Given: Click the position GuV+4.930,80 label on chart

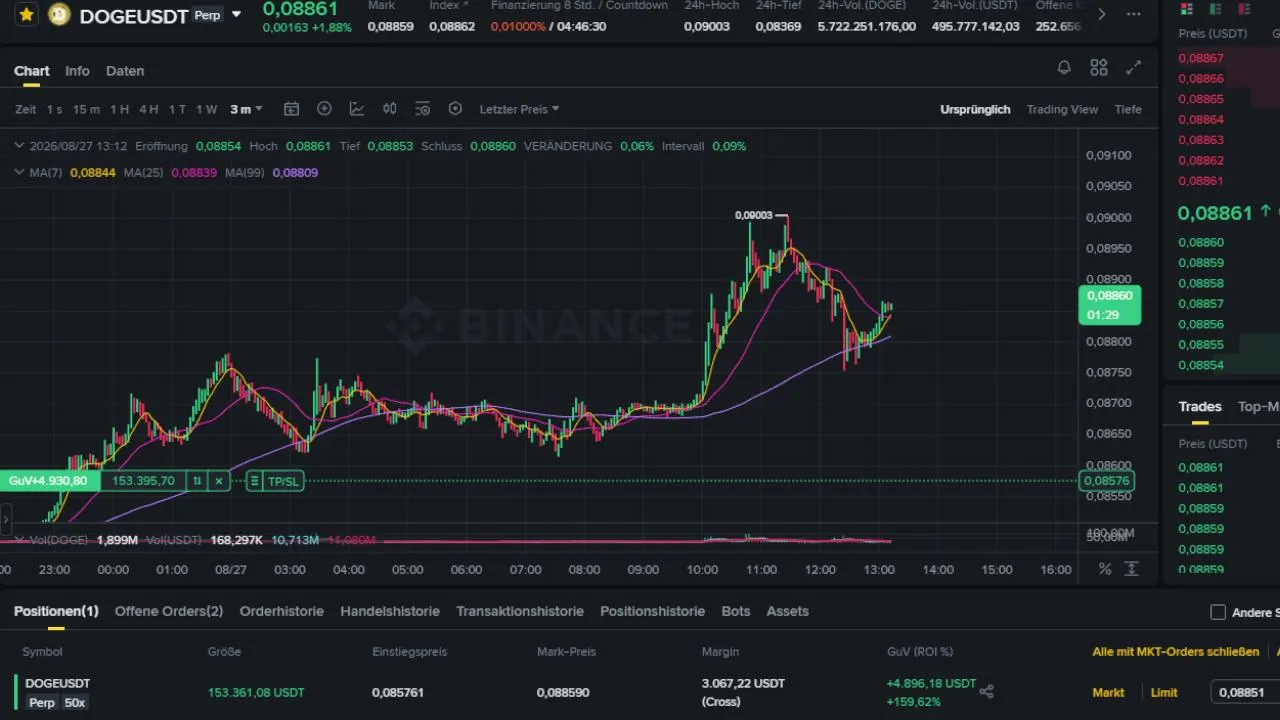Looking at the screenshot, I should [48, 481].
